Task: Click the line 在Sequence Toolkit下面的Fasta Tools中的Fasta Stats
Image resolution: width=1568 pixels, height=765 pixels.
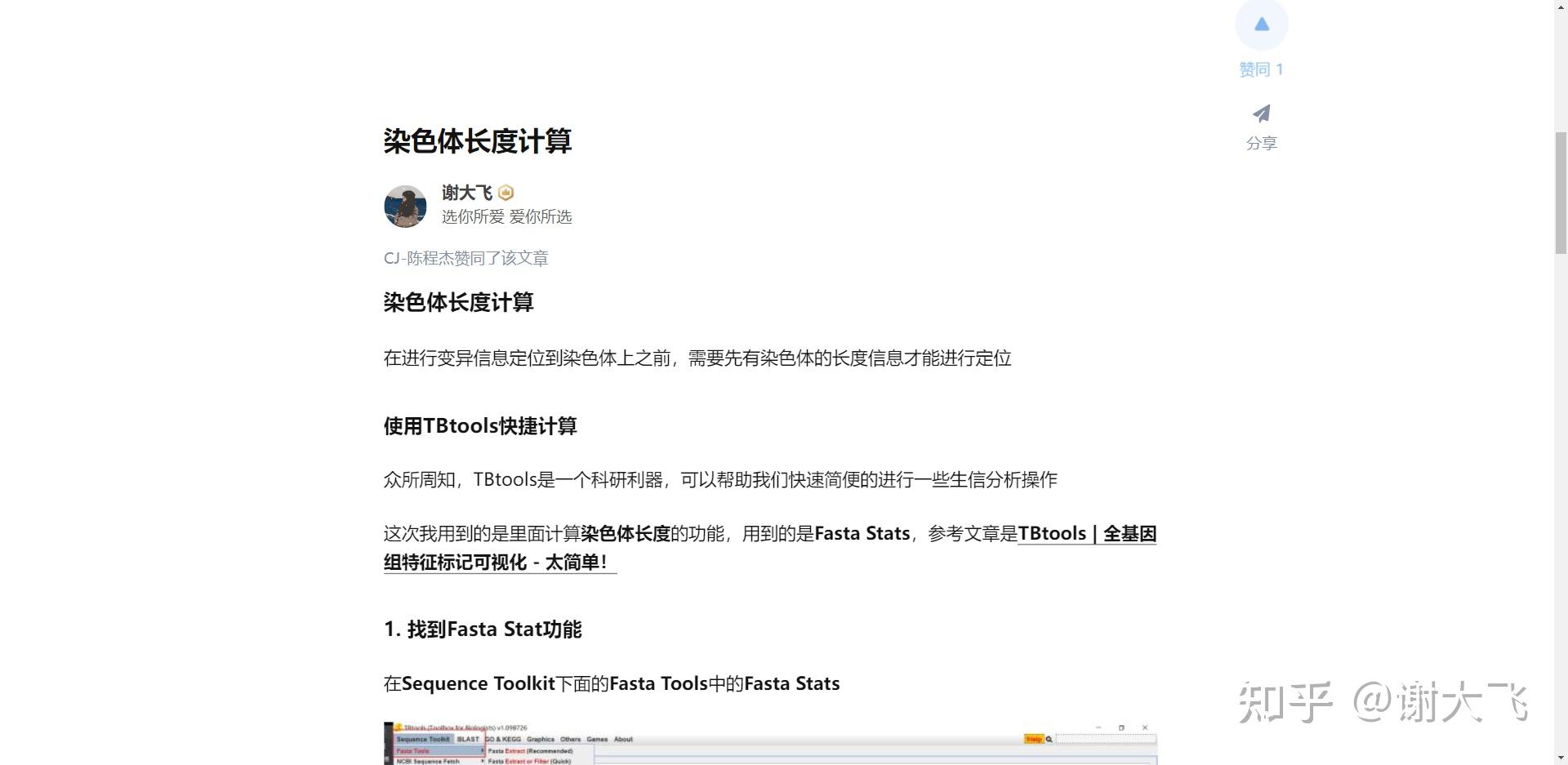Action: pos(612,683)
